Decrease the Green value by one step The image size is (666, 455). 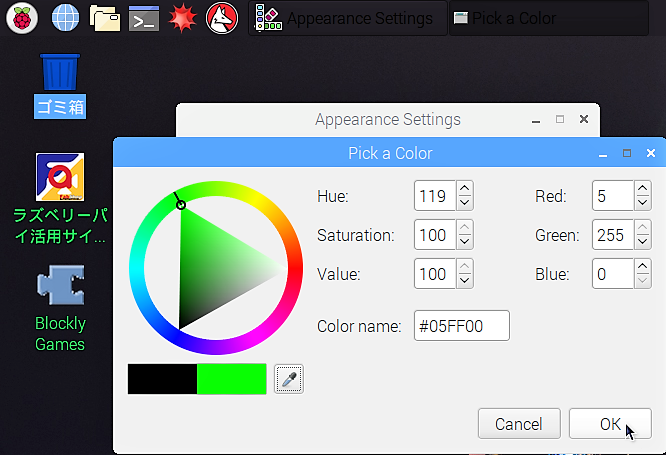(643, 242)
